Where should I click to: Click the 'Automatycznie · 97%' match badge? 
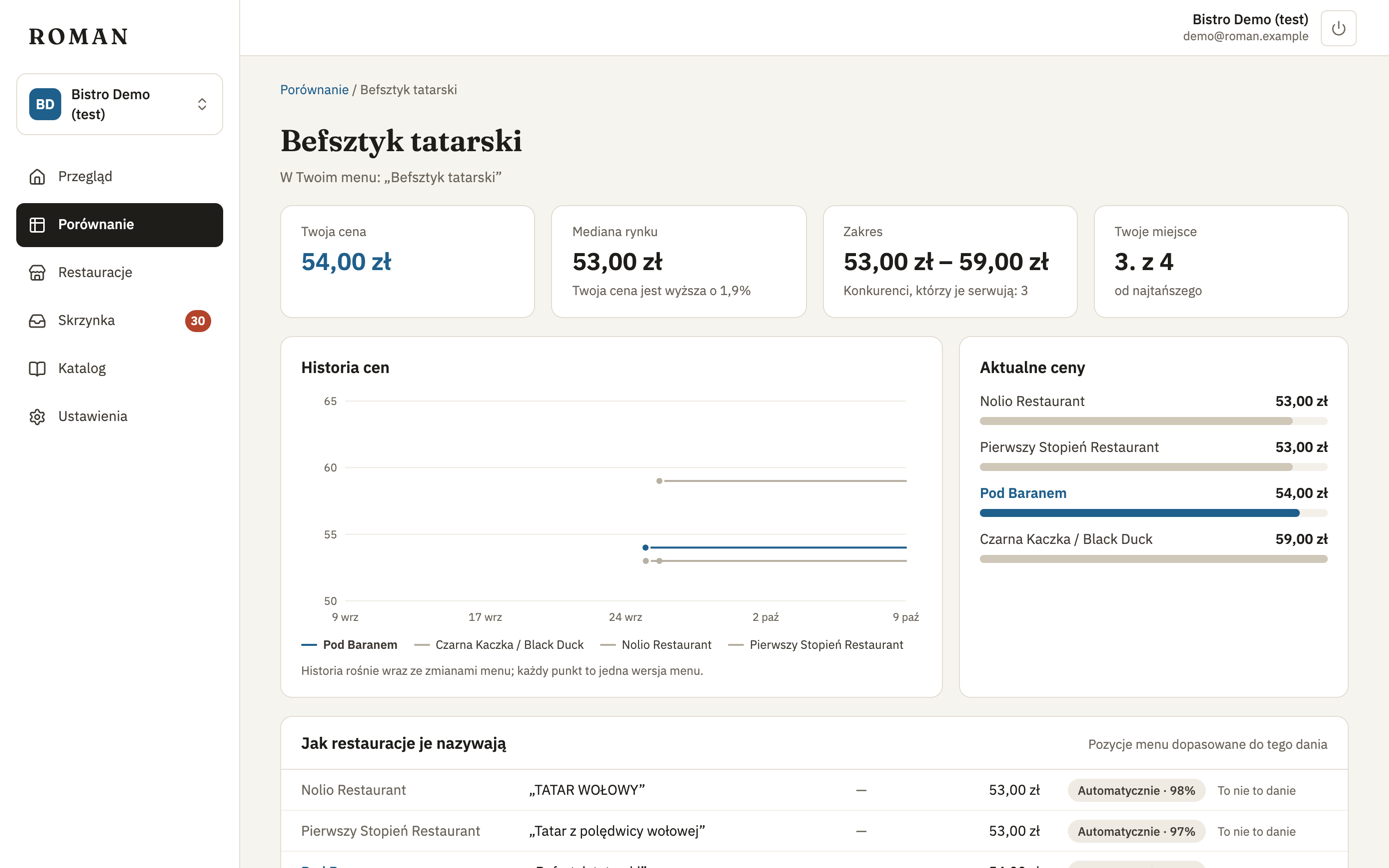(1137, 831)
